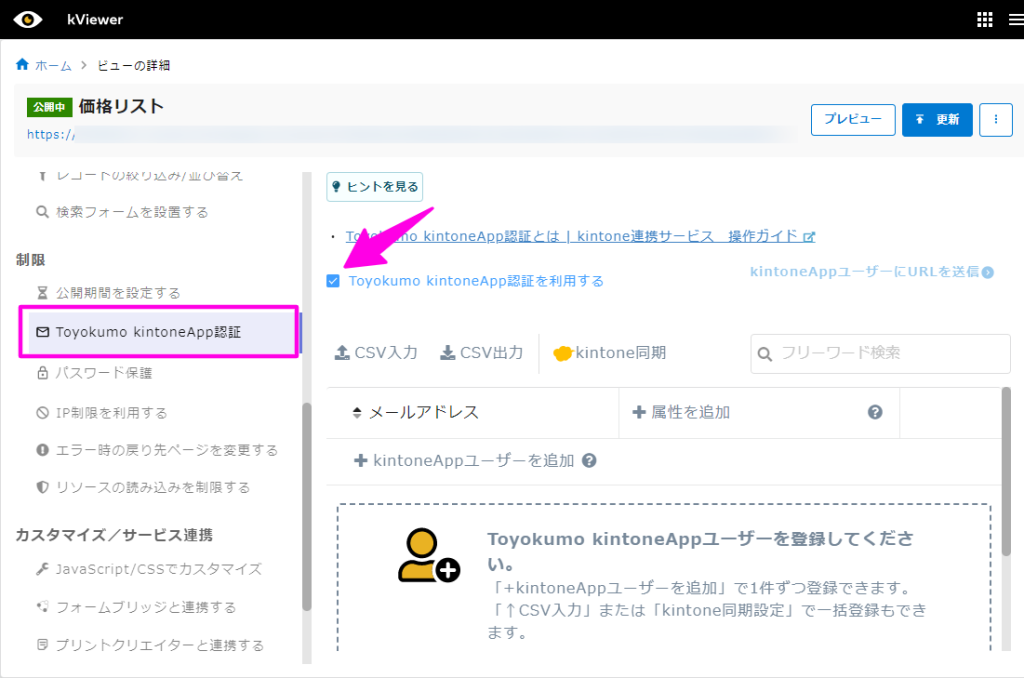Go to ホーム breadcrumb link
The width and height of the screenshot is (1024, 678).
coord(53,65)
